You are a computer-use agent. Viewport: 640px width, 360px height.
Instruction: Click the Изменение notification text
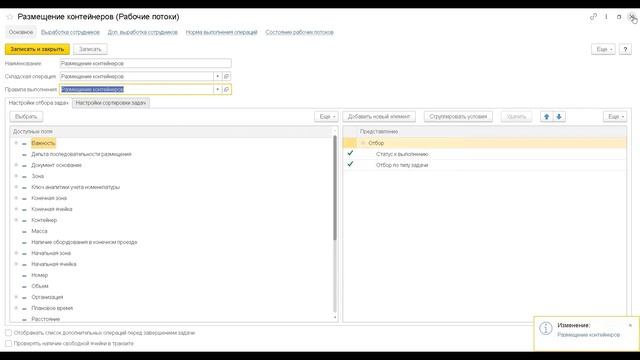pos(589,335)
